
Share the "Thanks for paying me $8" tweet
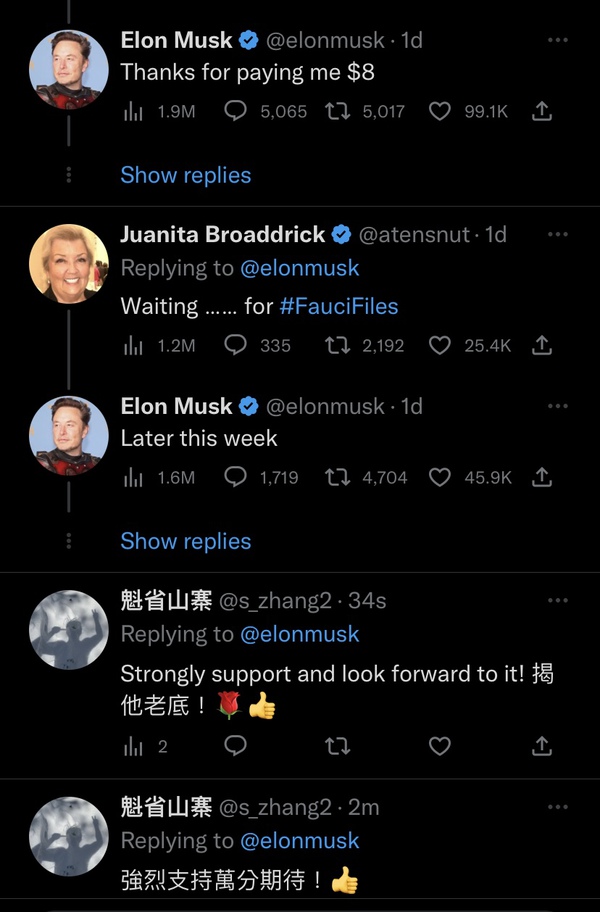(x=542, y=112)
